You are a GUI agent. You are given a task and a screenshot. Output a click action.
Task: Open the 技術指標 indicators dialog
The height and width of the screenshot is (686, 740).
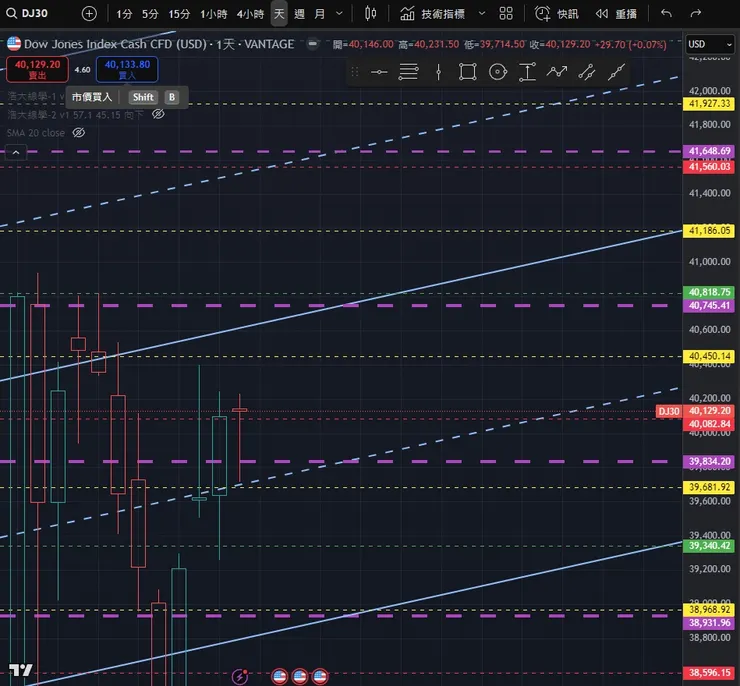tap(432, 14)
